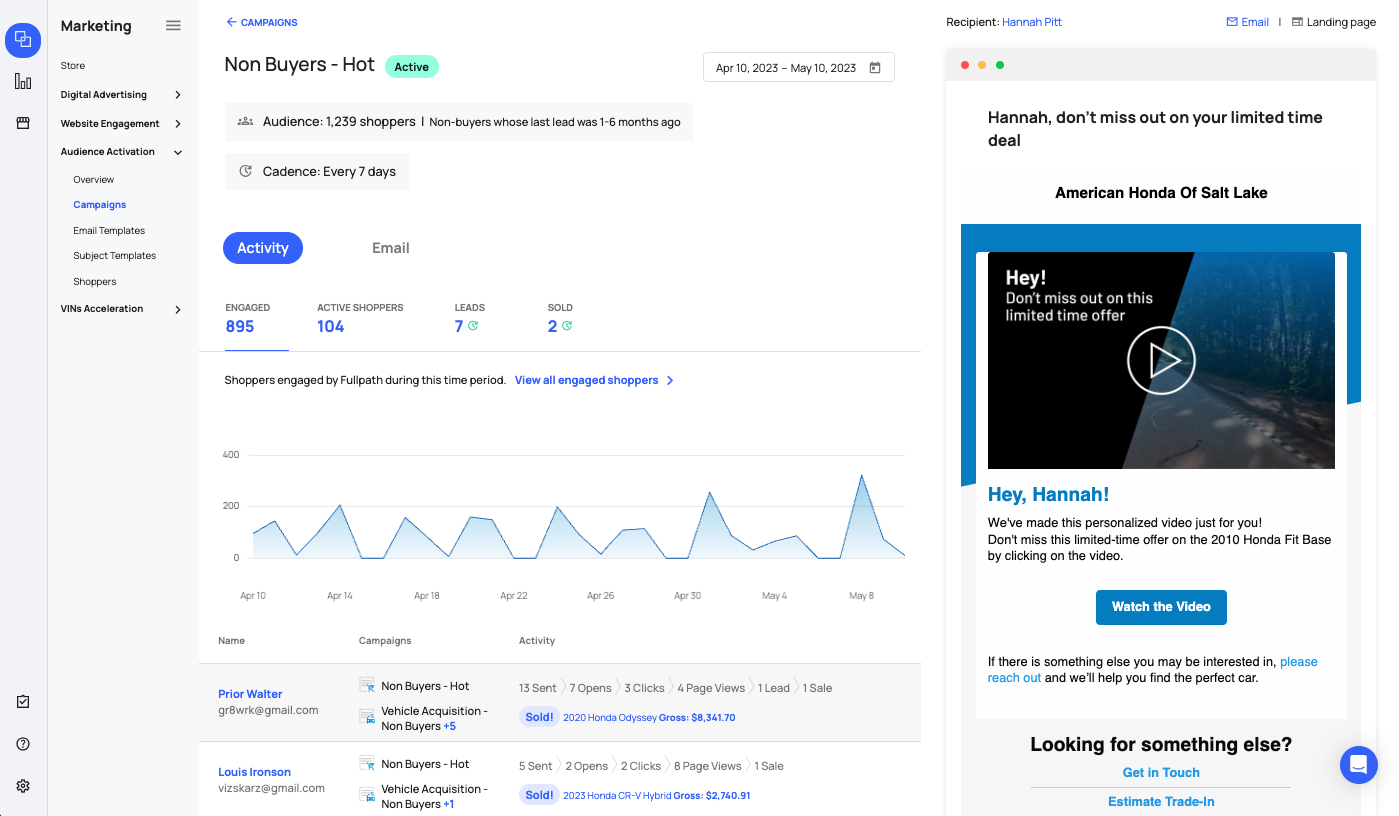1399x816 pixels.
Task: Click the store icon in left rail
Action: [23, 123]
